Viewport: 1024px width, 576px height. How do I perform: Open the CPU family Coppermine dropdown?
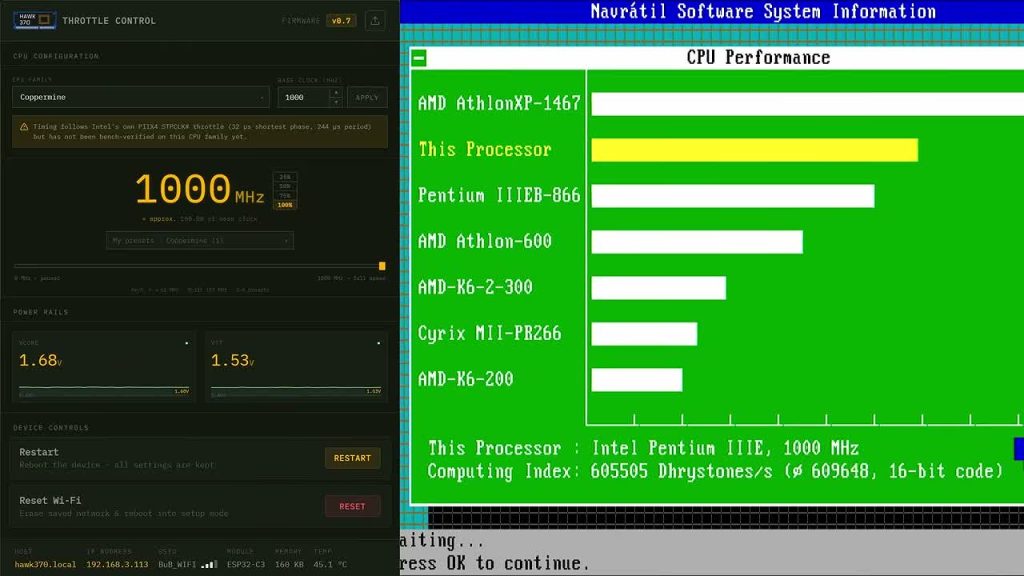click(140, 97)
